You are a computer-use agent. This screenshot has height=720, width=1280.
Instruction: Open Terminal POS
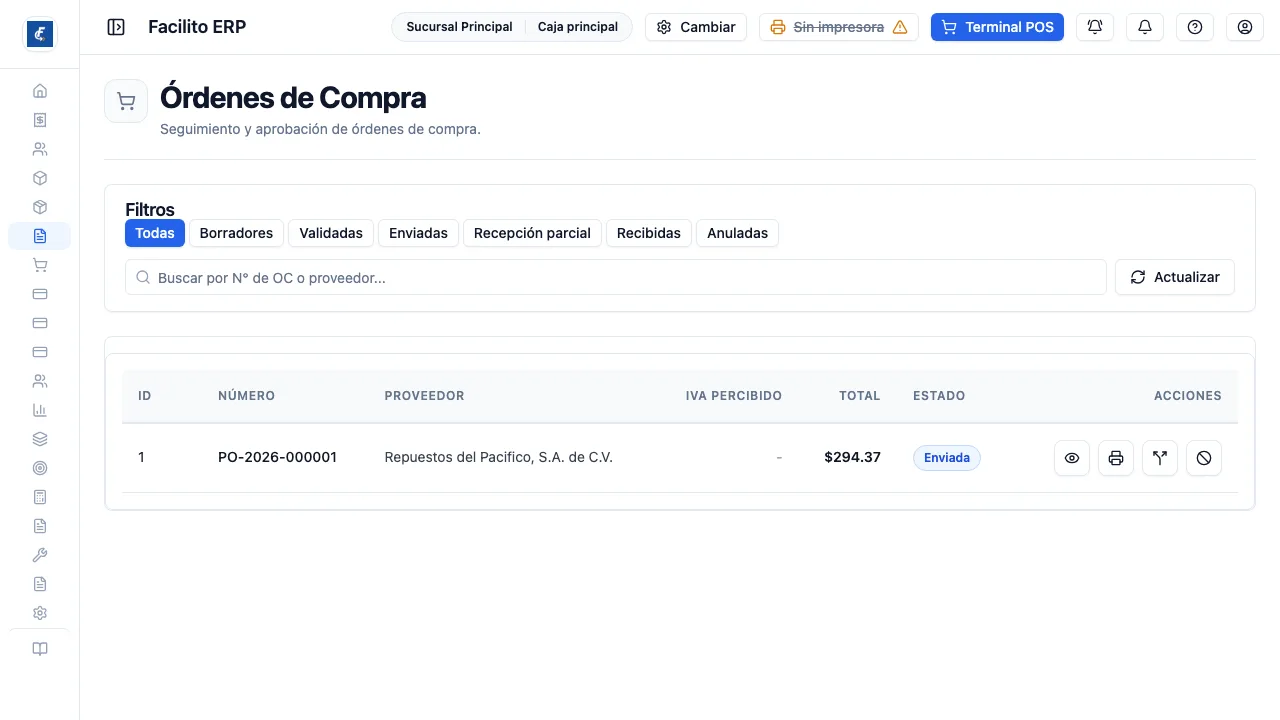997,27
